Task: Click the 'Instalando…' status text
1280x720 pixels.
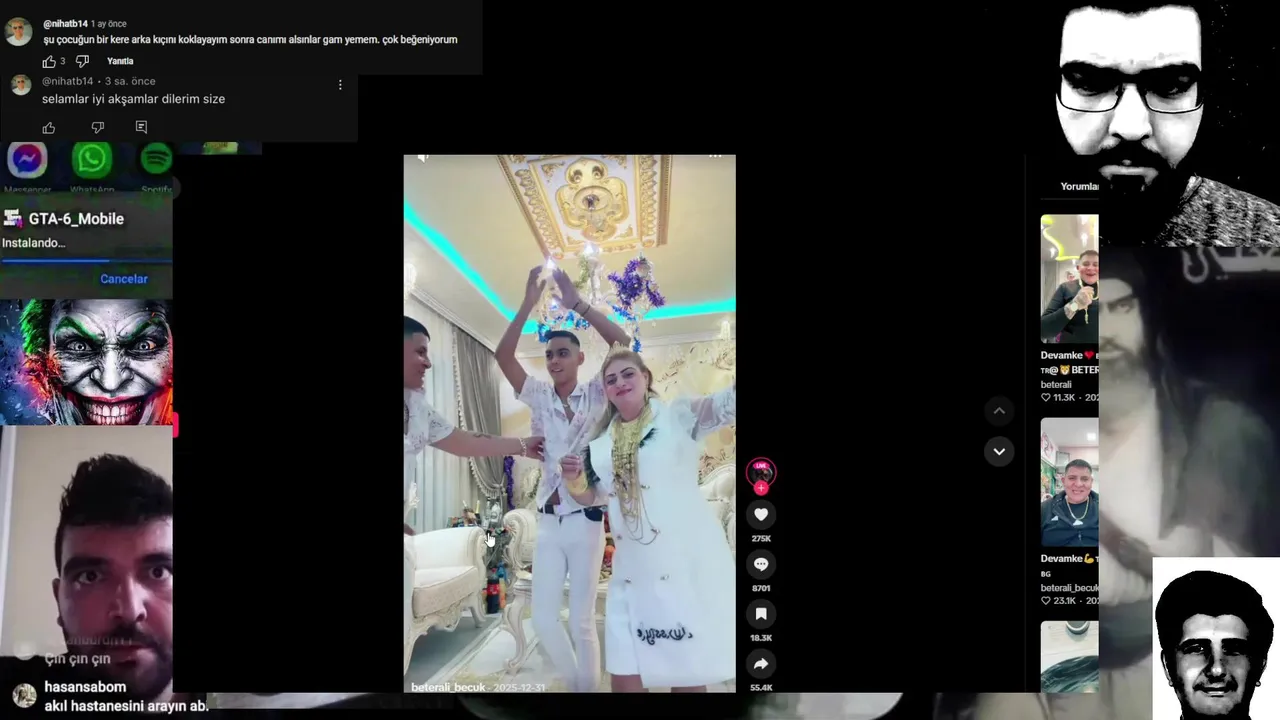Action: point(33,243)
